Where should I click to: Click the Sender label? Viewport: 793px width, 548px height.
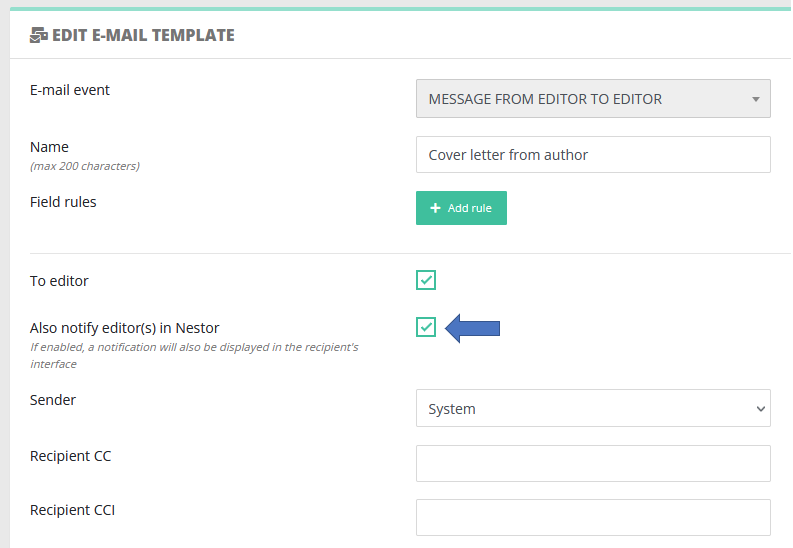click(53, 400)
